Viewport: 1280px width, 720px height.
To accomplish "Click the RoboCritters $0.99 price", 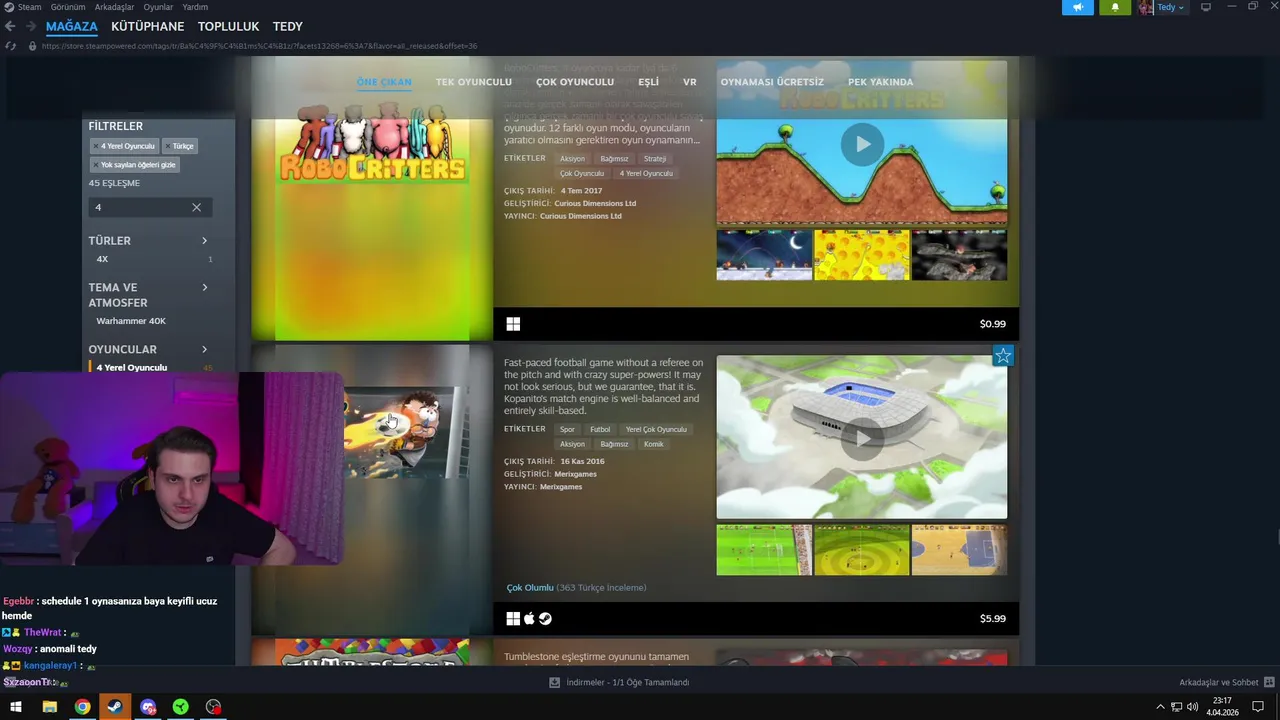I will [x=992, y=324].
